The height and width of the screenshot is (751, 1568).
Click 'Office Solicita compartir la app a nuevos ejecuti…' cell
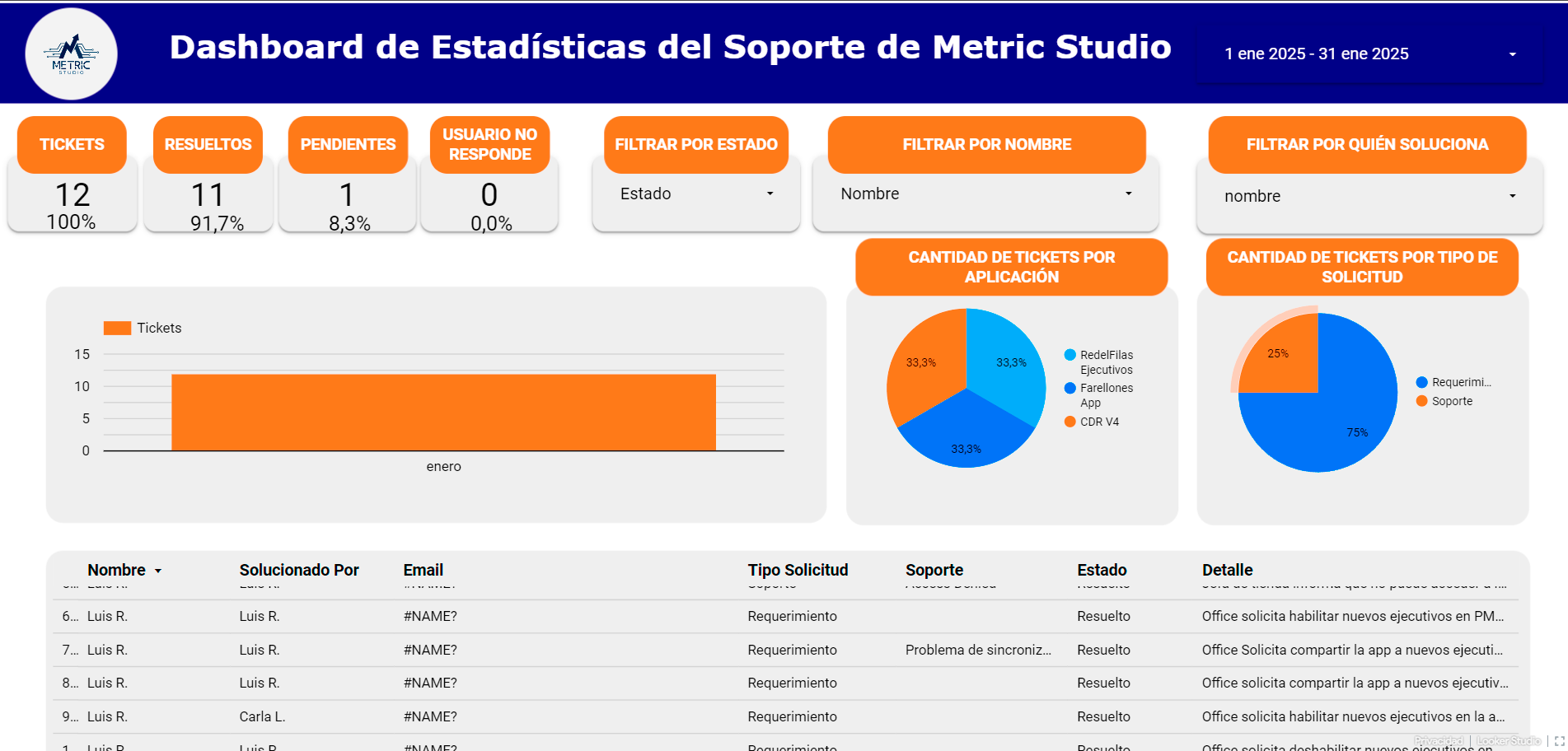coord(1352,650)
